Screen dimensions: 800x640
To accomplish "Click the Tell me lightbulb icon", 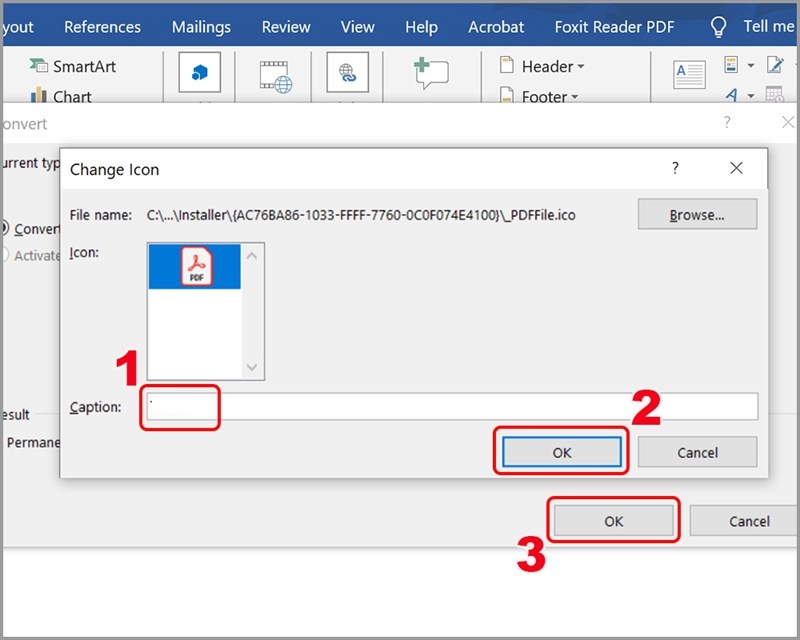I will [718, 27].
